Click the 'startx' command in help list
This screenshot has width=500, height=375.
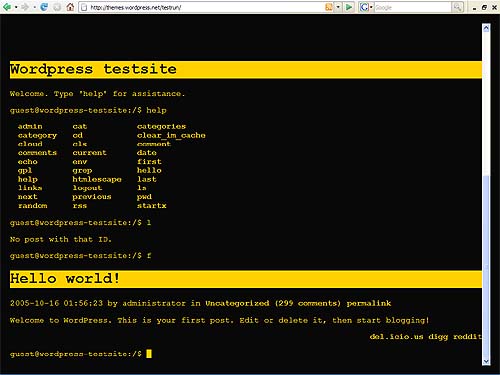click(x=151, y=206)
